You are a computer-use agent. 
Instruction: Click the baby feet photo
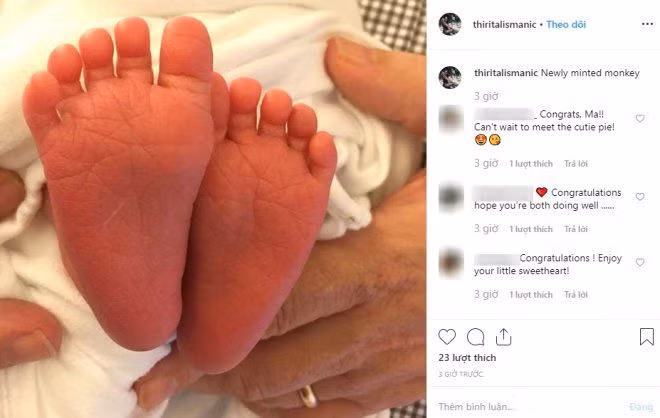click(213, 209)
